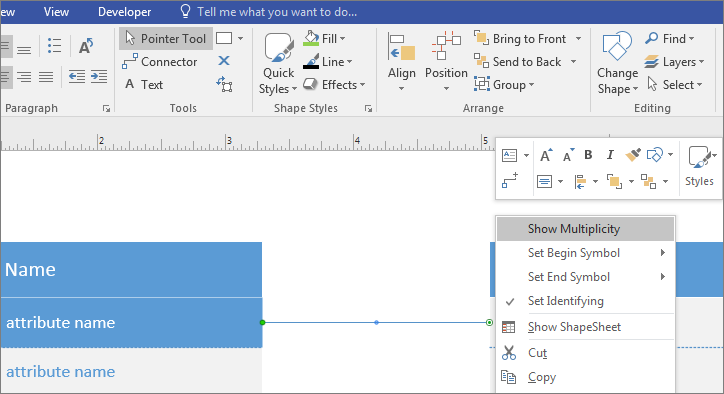Open Quick Styles gallery

pyautogui.click(x=278, y=63)
